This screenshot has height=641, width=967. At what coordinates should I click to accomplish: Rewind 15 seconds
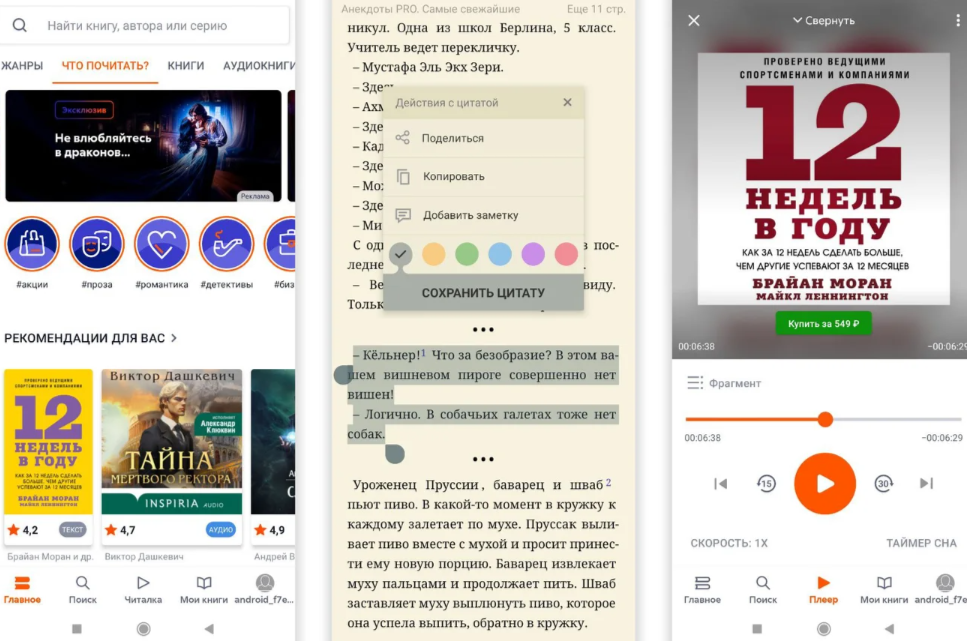point(766,484)
